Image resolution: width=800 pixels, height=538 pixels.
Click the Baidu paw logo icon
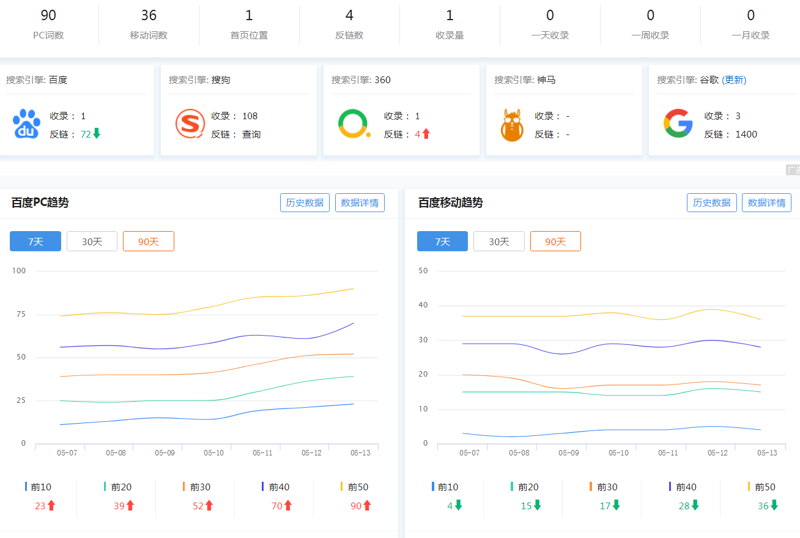27,124
